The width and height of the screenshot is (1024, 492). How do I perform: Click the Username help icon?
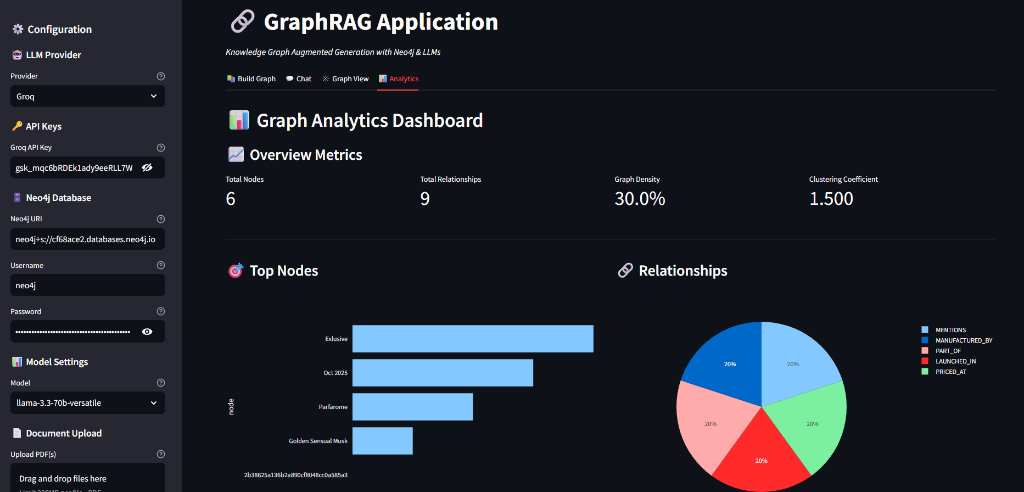coord(161,265)
